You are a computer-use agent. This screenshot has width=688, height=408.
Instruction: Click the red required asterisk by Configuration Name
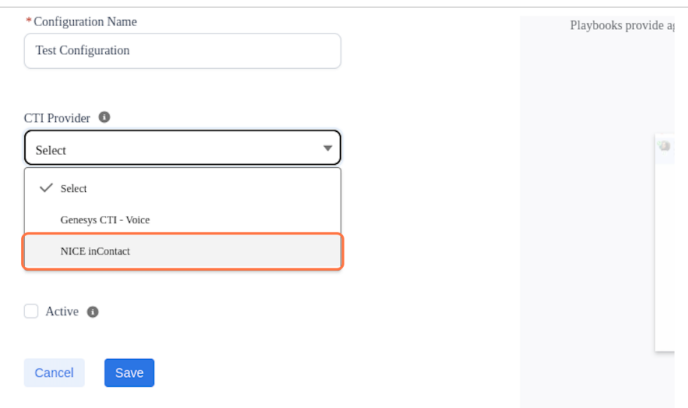tap(28, 21)
